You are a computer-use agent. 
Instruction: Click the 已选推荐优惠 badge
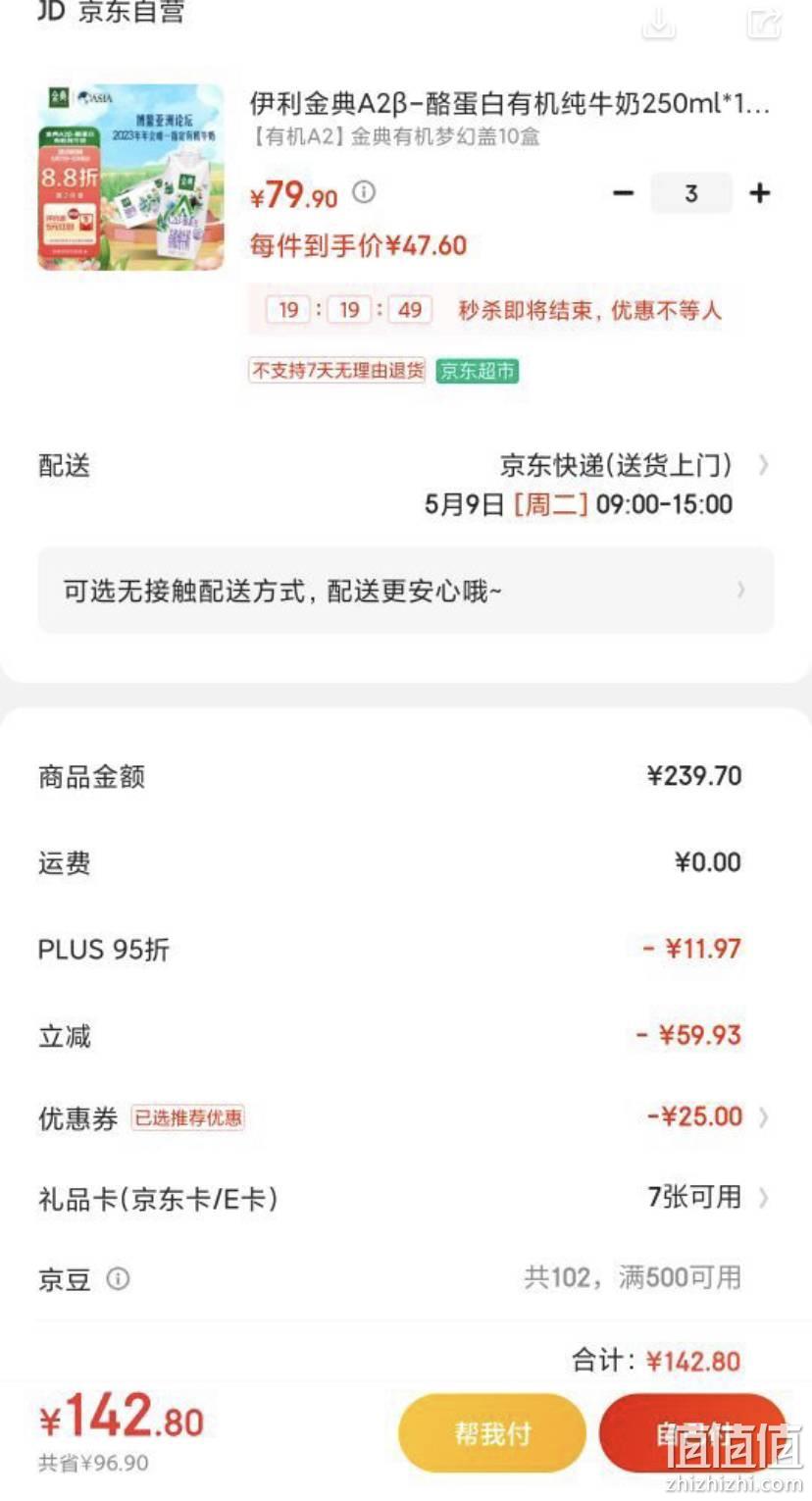[x=188, y=1117]
